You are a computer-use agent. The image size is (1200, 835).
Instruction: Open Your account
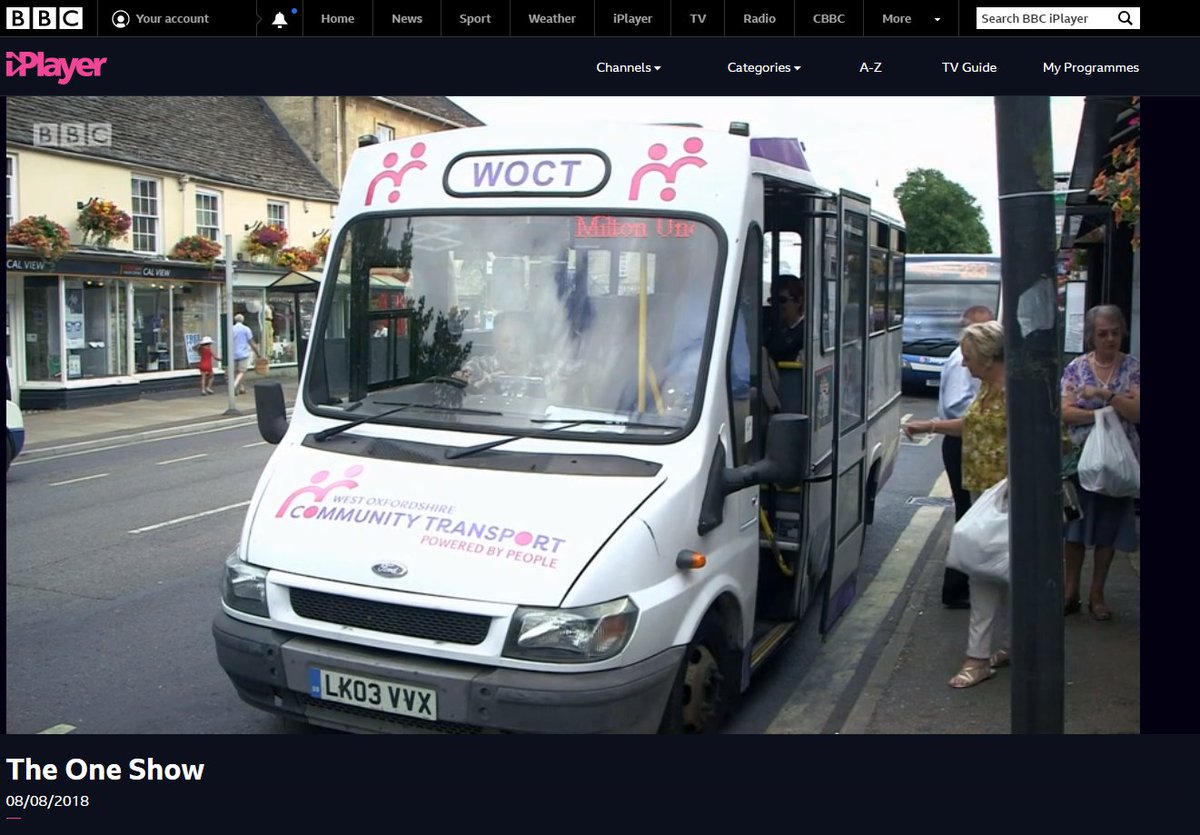tap(161, 19)
